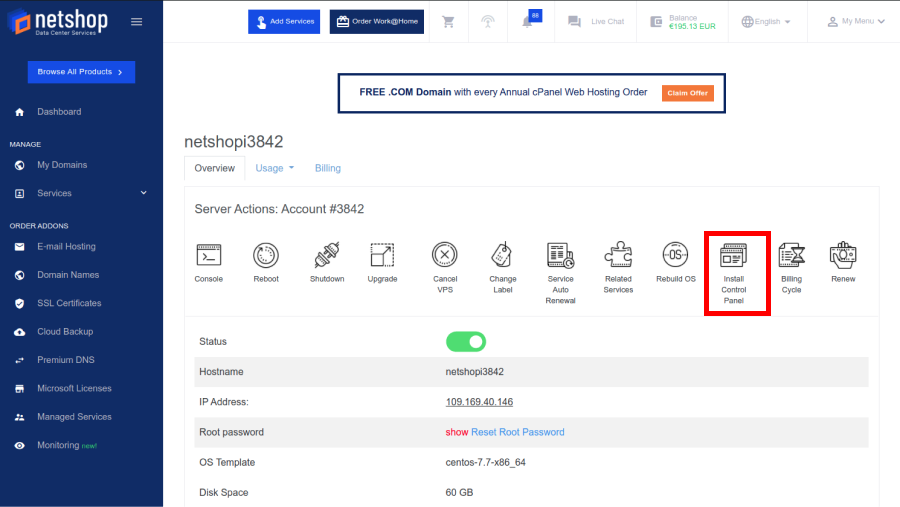The width and height of the screenshot is (900, 507).
Task: Click the network status antenna icon
Action: 488,22
